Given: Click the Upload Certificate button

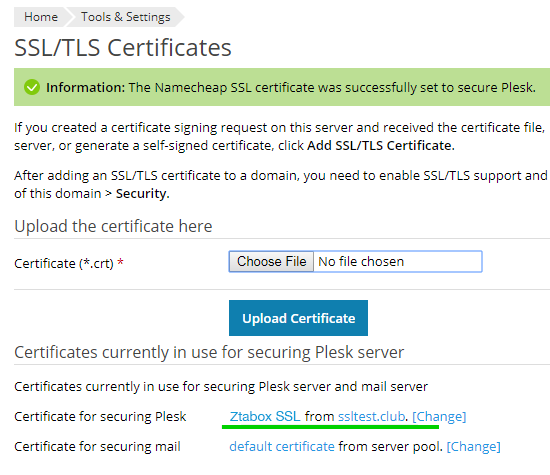Looking at the screenshot, I should [x=299, y=318].
